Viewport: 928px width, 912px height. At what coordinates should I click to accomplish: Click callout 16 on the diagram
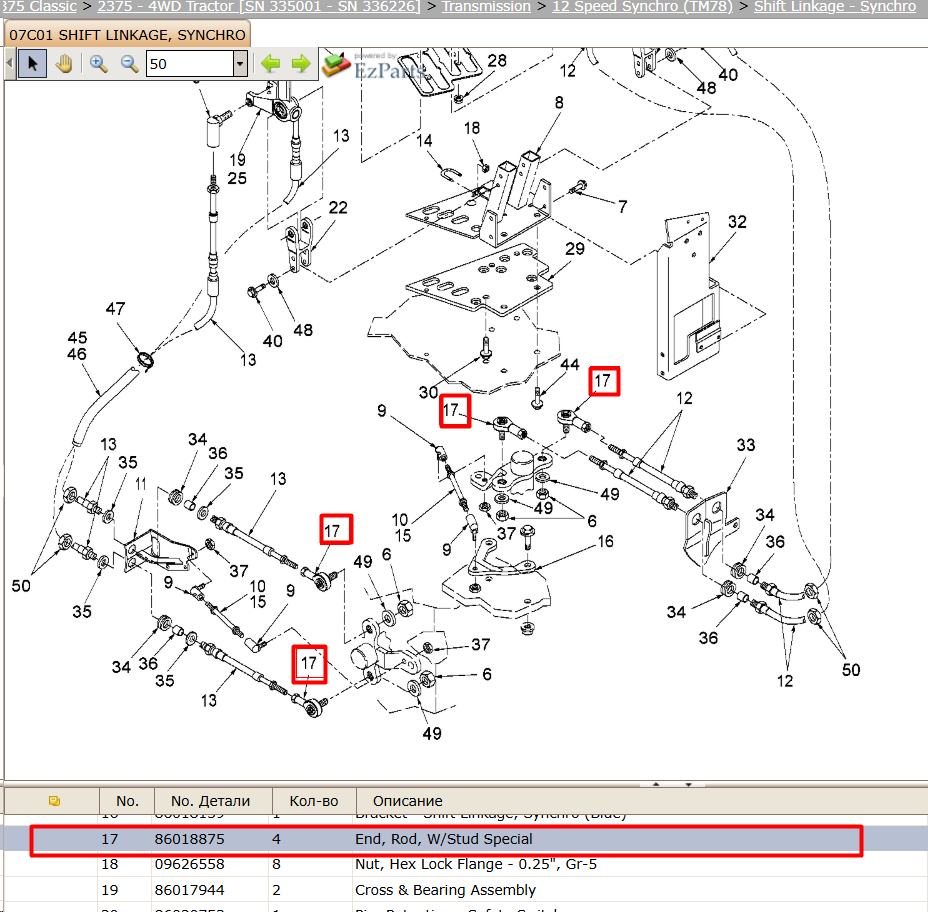[605, 542]
